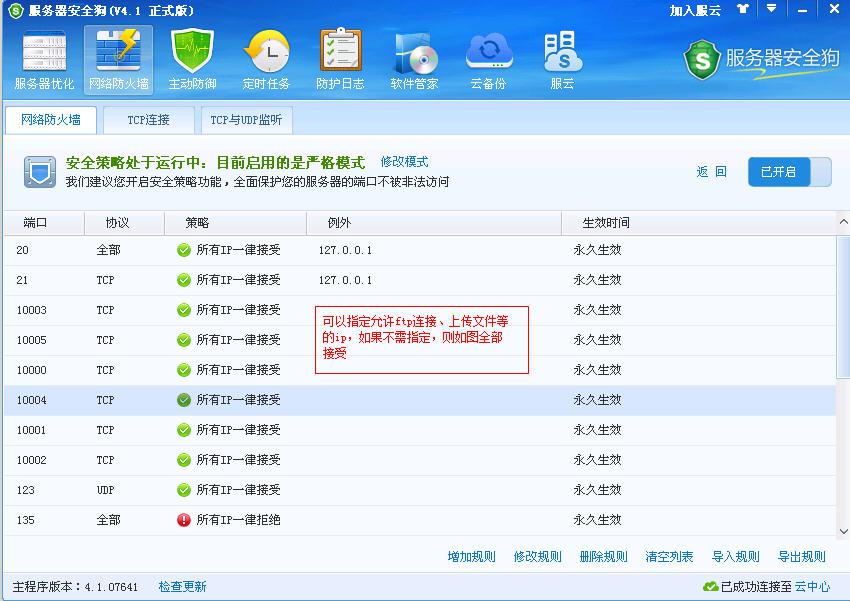
Task: Toggle the 已开启 security policy switch
Action: [x=789, y=172]
